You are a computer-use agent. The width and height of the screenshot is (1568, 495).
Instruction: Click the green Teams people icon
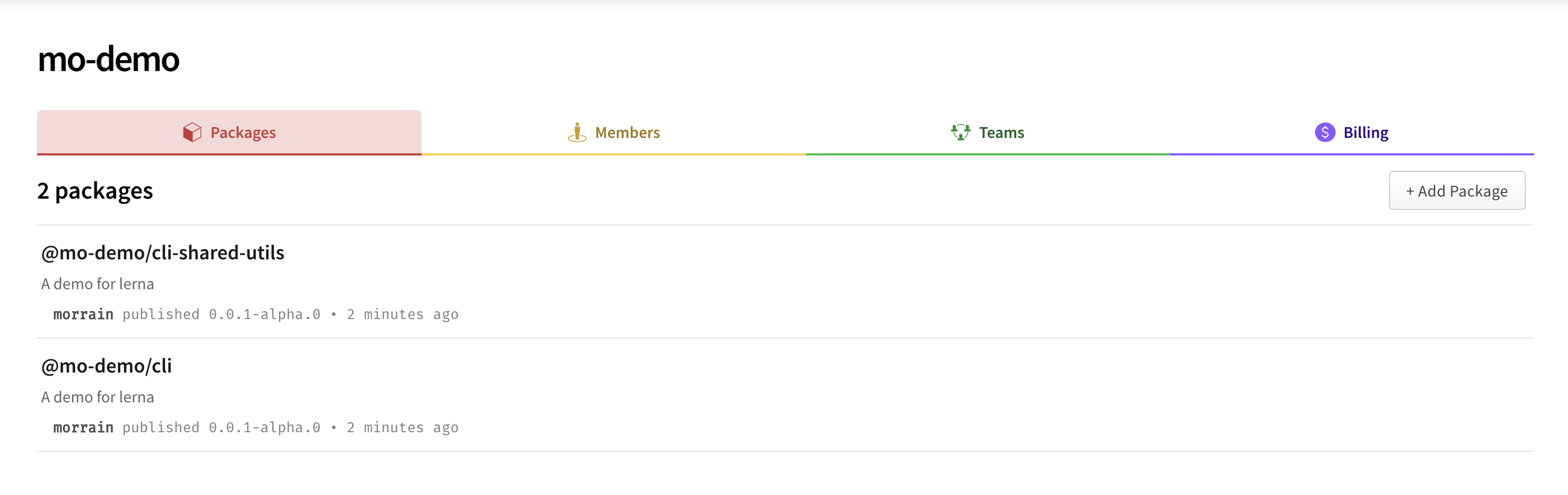click(x=960, y=132)
